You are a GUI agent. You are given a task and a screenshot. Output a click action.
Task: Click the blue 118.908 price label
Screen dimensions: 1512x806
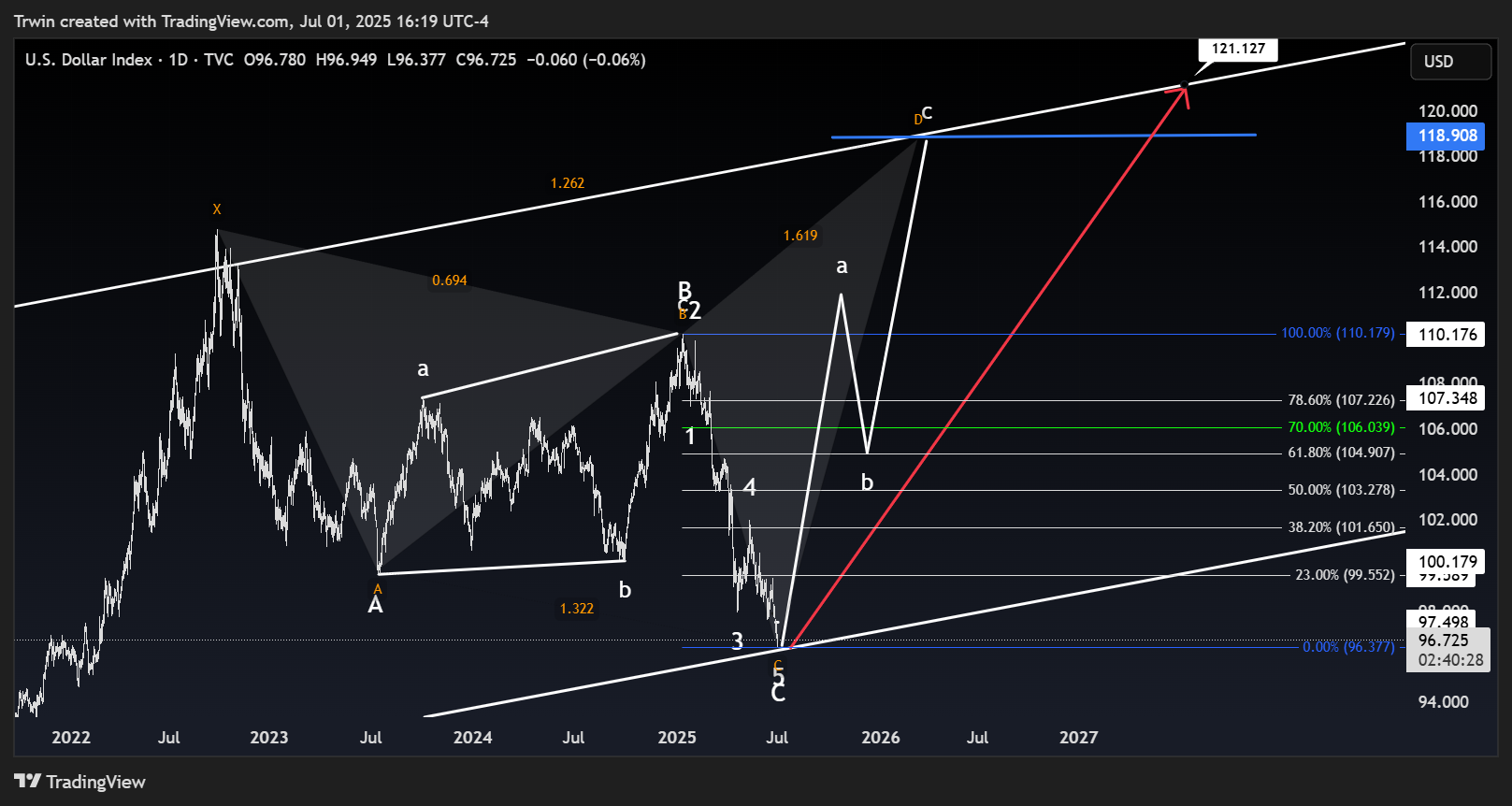[1445, 136]
